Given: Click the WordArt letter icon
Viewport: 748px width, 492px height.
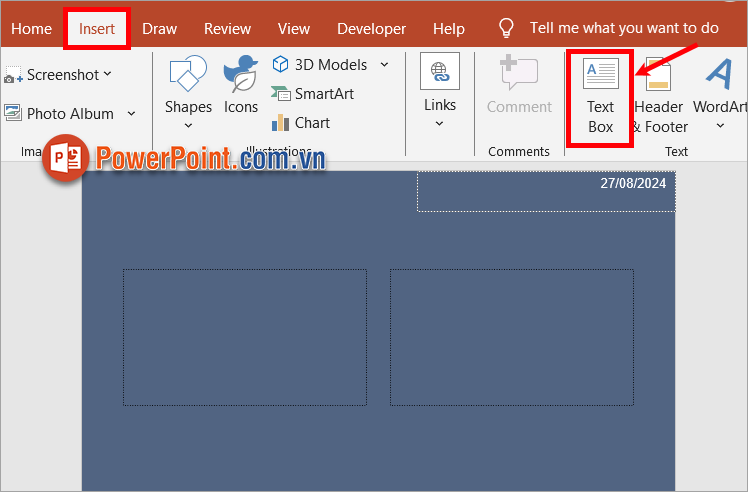Looking at the screenshot, I should [719, 74].
